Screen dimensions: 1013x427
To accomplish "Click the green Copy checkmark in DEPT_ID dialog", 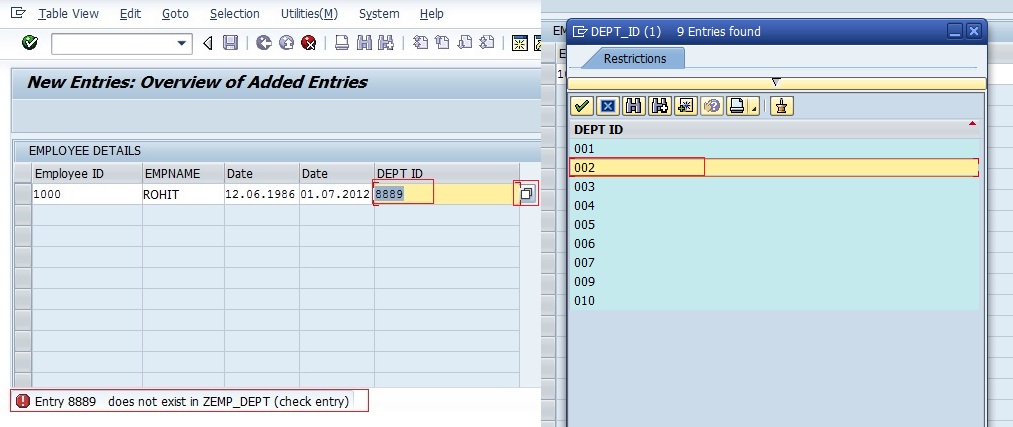I will coord(583,106).
